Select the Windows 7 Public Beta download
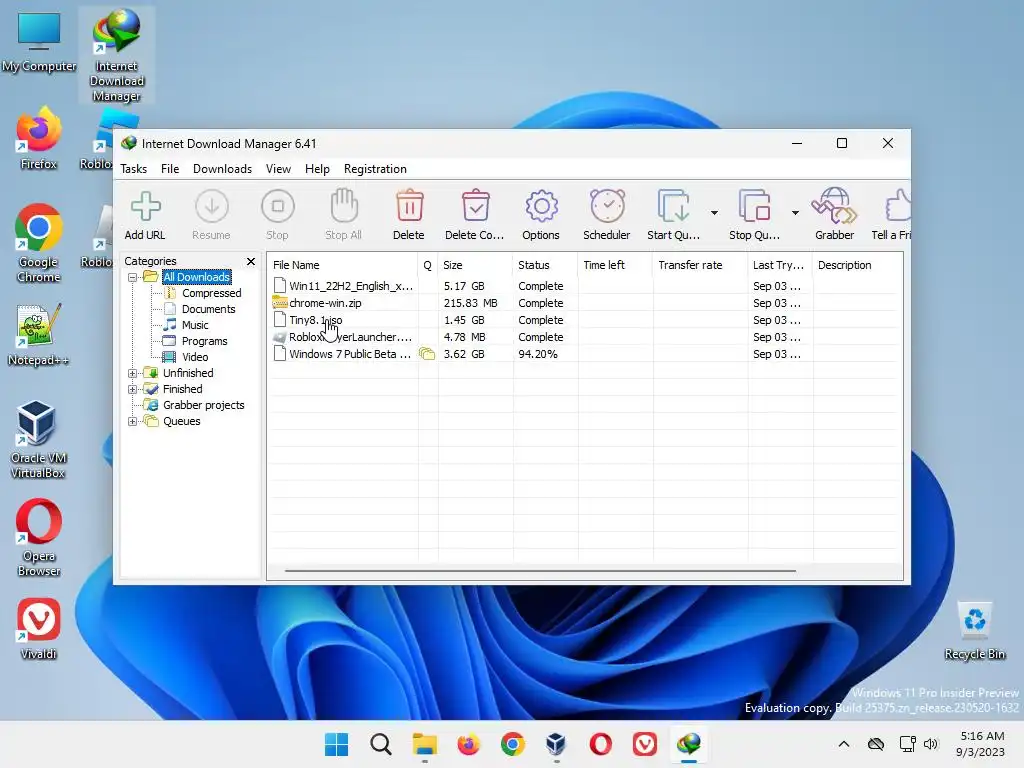Image resolution: width=1024 pixels, height=768 pixels. 584,354
